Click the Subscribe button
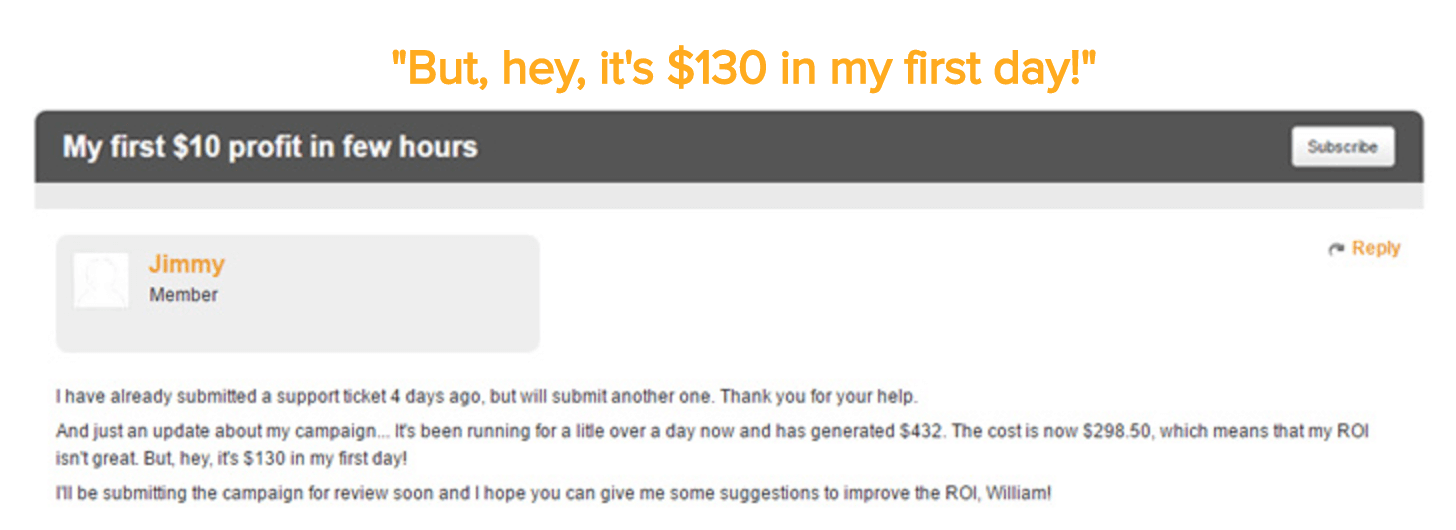Screen dimensions: 1456x530 (1343, 147)
